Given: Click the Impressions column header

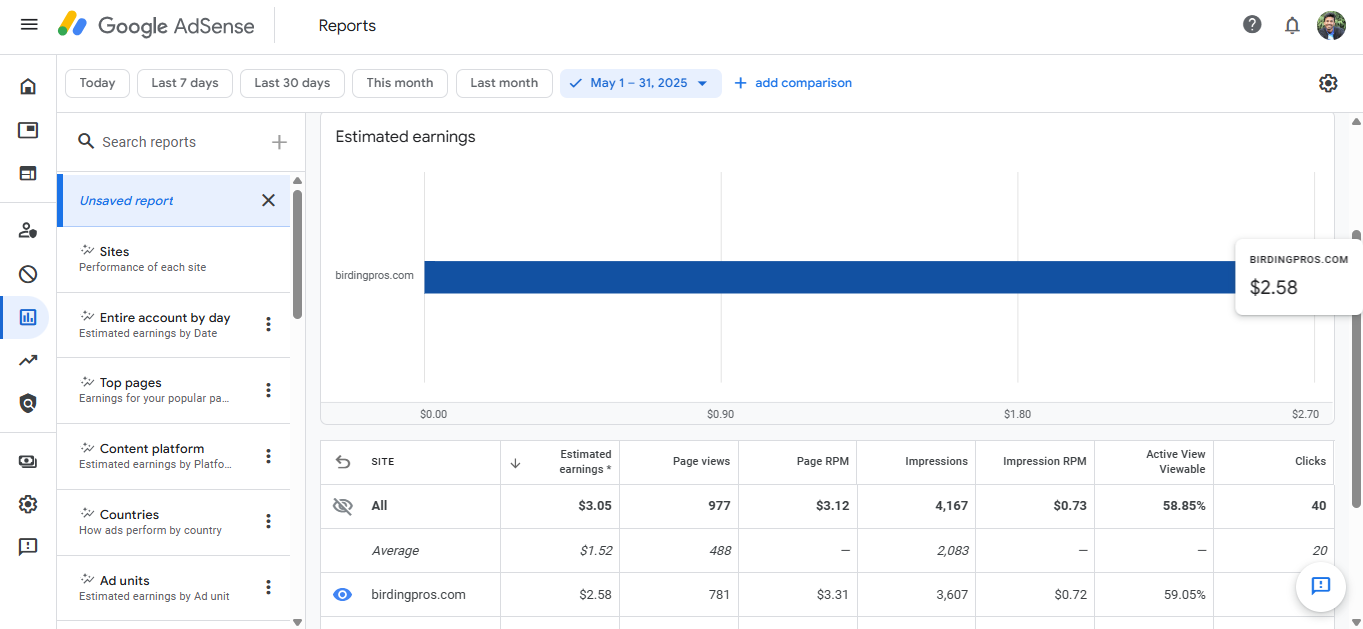Looking at the screenshot, I should [x=936, y=462].
